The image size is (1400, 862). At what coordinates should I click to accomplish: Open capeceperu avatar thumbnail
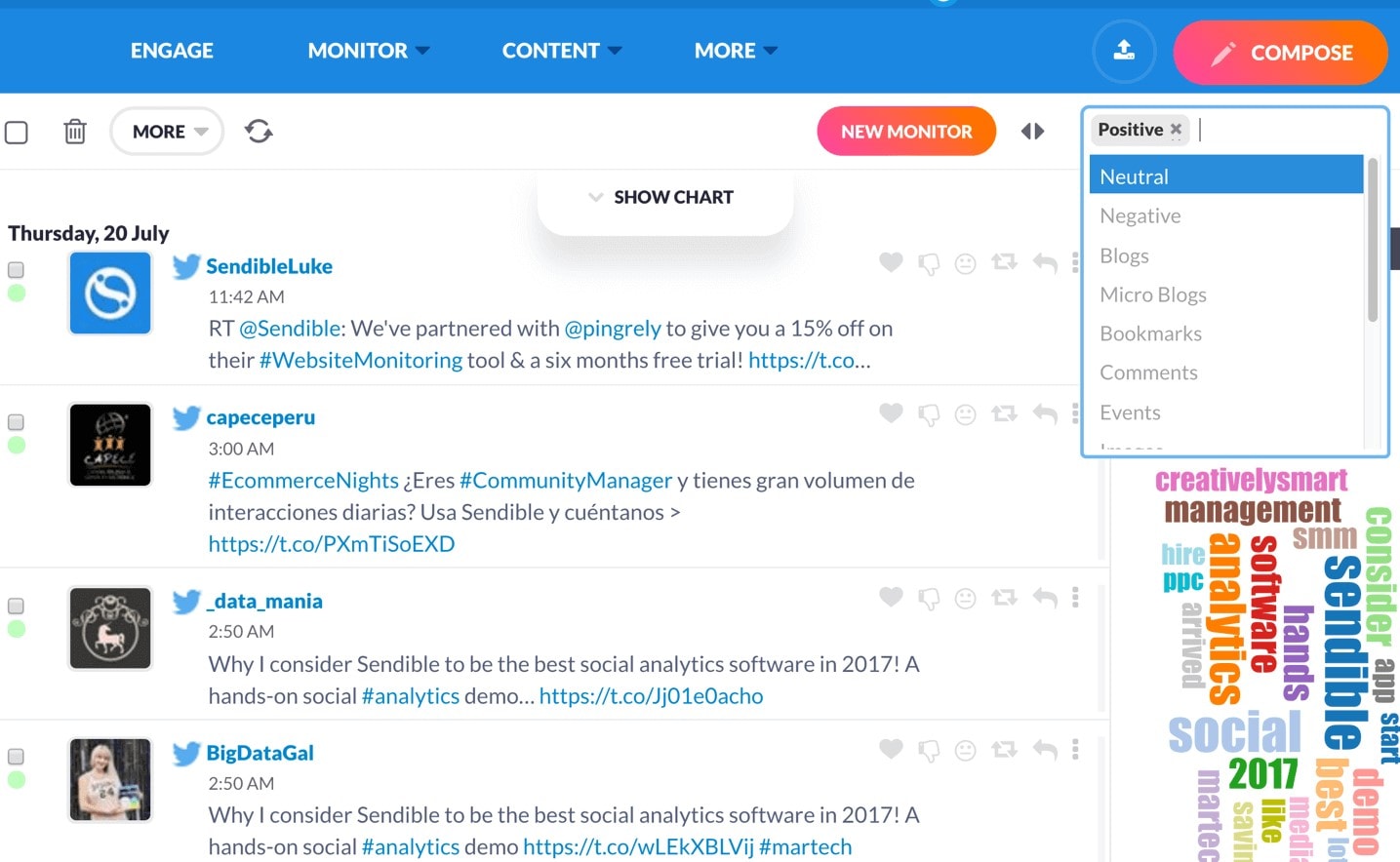pyautogui.click(x=110, y=445)
